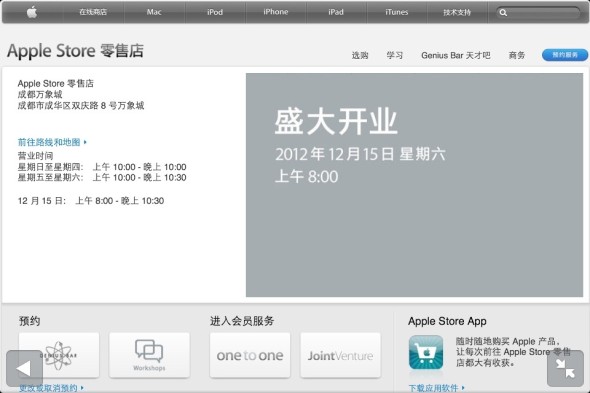Open Genius Bar 天才吧 tab
The image size is (590, 393).
456,55
